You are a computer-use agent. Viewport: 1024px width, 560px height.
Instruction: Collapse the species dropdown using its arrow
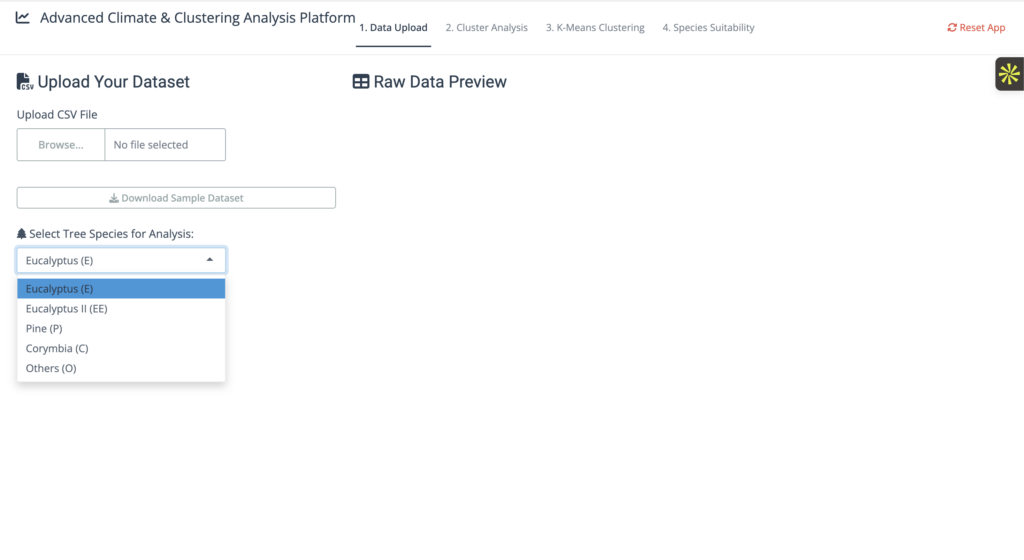point(210,260)
